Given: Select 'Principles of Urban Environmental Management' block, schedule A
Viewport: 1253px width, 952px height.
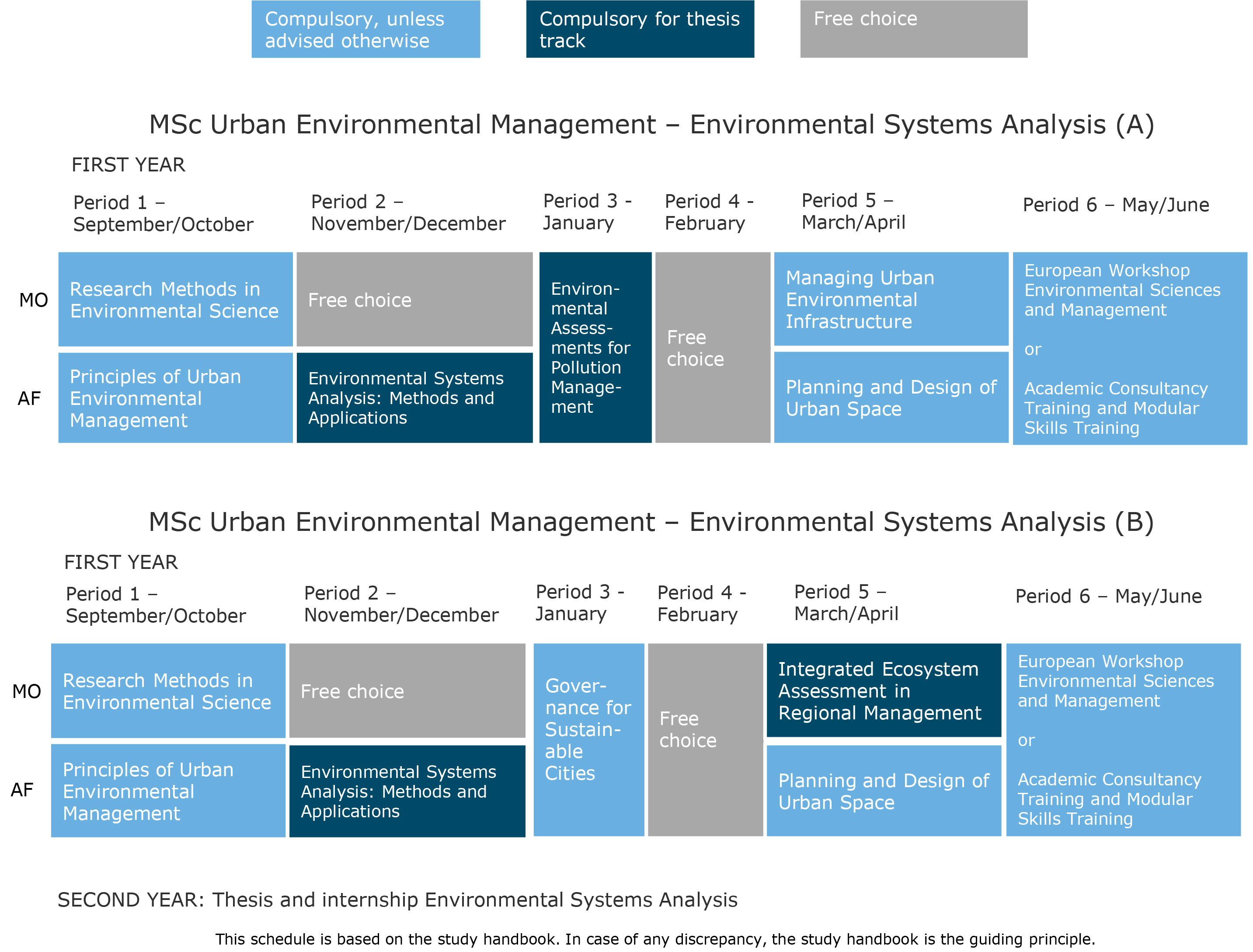Looking at the screenshot, I should [x=176, y=398].
